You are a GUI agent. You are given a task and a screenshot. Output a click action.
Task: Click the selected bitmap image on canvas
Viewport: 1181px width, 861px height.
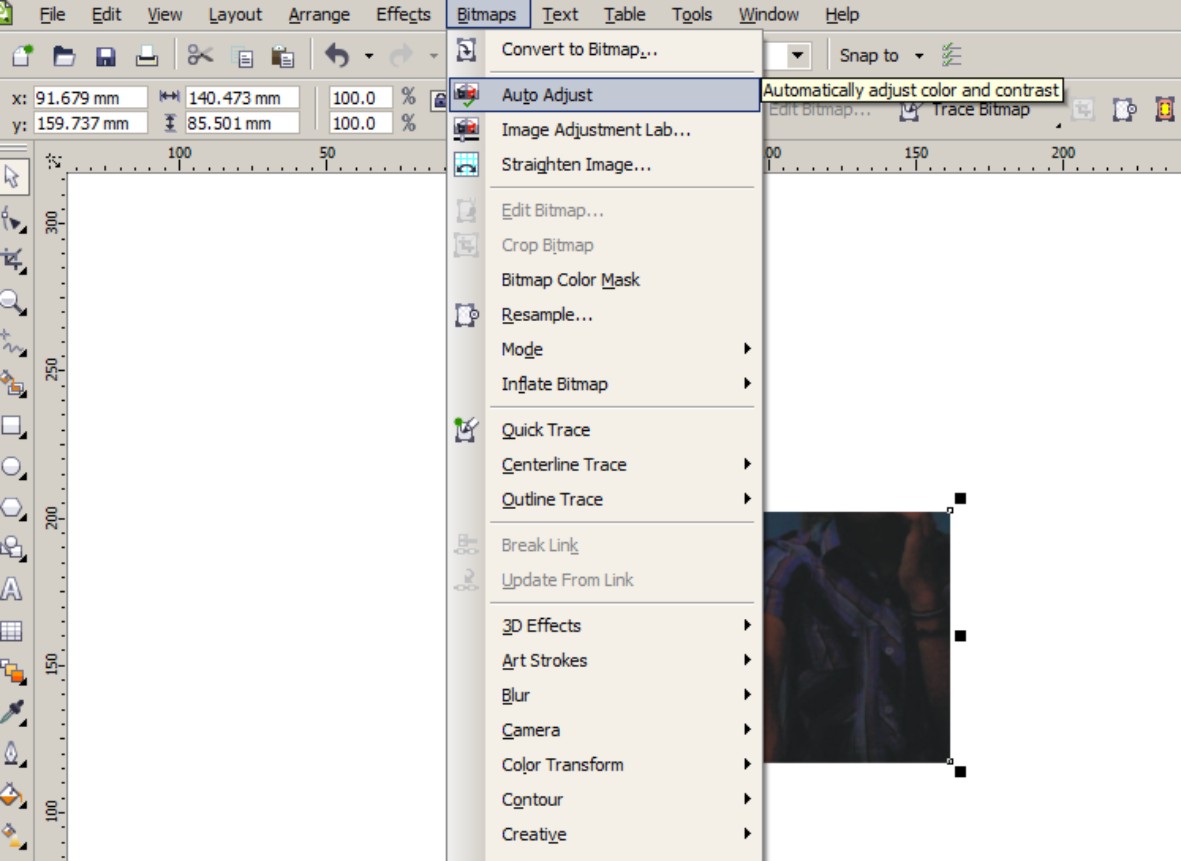[856, 637]
